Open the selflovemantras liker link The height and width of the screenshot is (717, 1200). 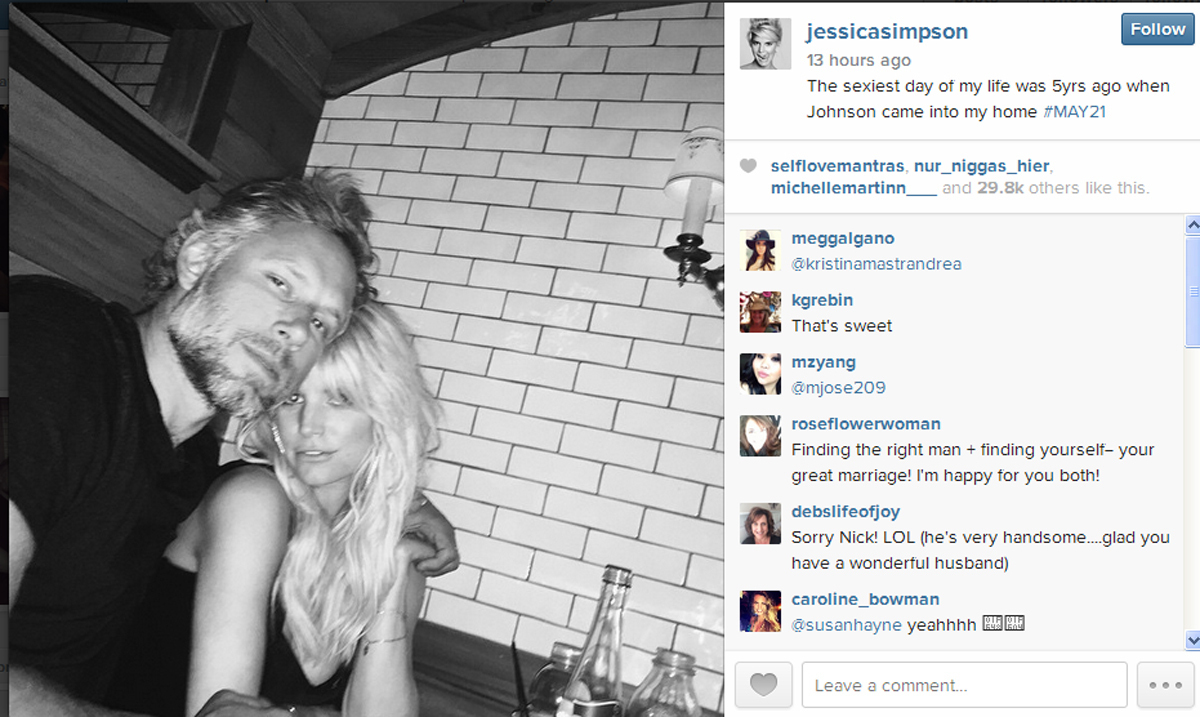tap(838, 166)
